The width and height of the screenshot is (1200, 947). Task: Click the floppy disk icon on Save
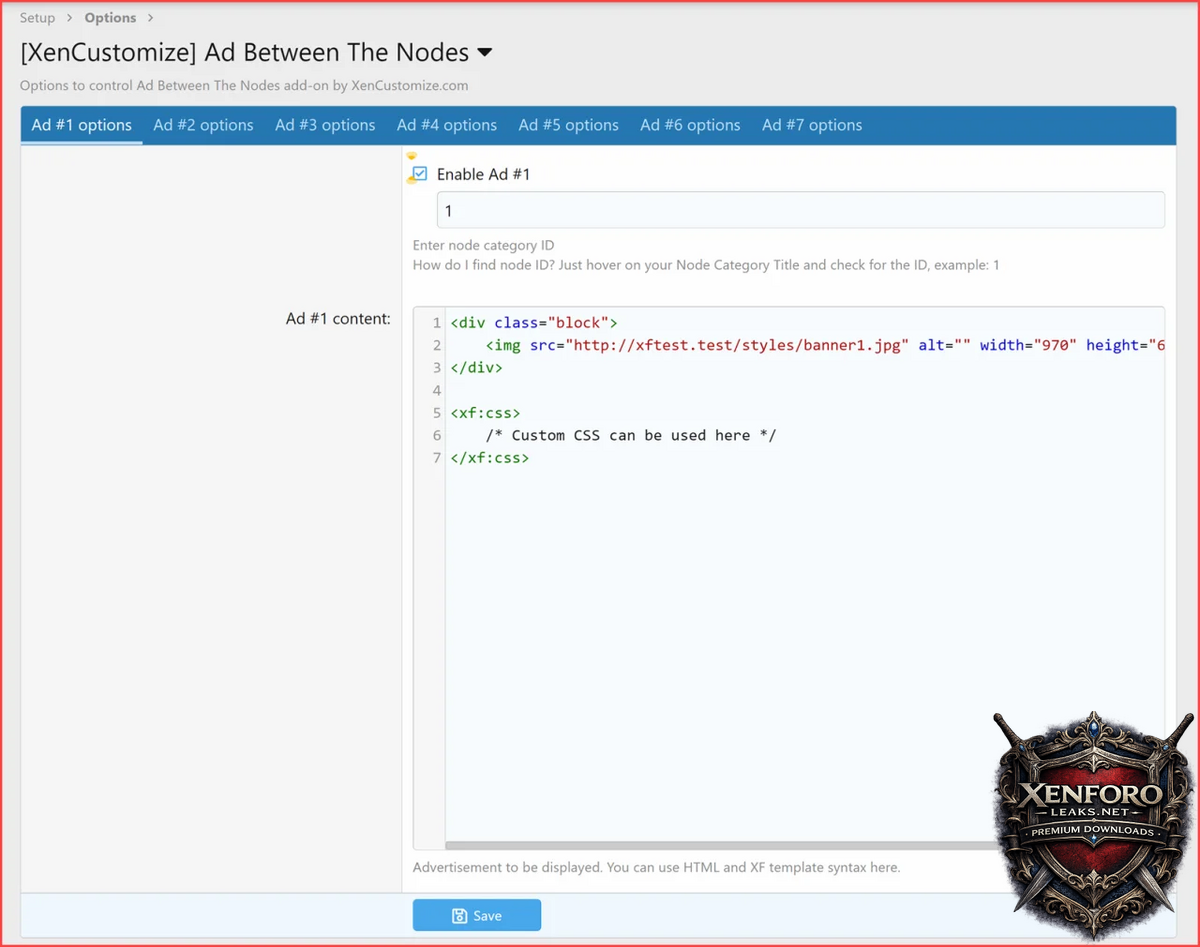click(x=459, y=916)
